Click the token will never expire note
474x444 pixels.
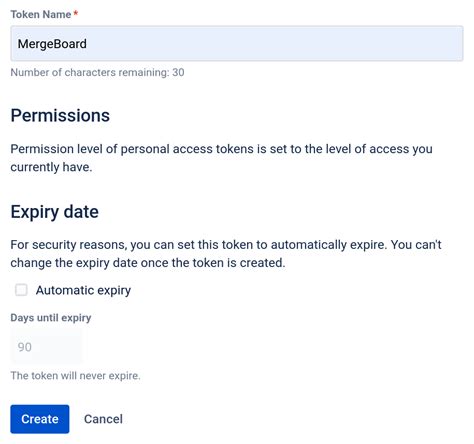click(x=75, y=376)
